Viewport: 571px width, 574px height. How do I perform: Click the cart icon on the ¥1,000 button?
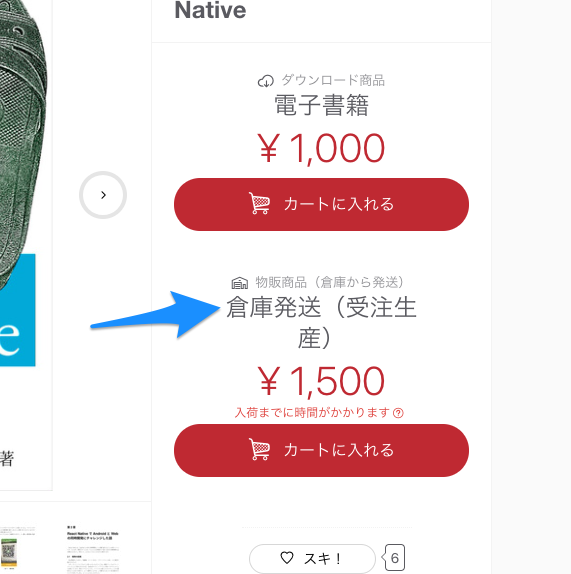[260, 203]
